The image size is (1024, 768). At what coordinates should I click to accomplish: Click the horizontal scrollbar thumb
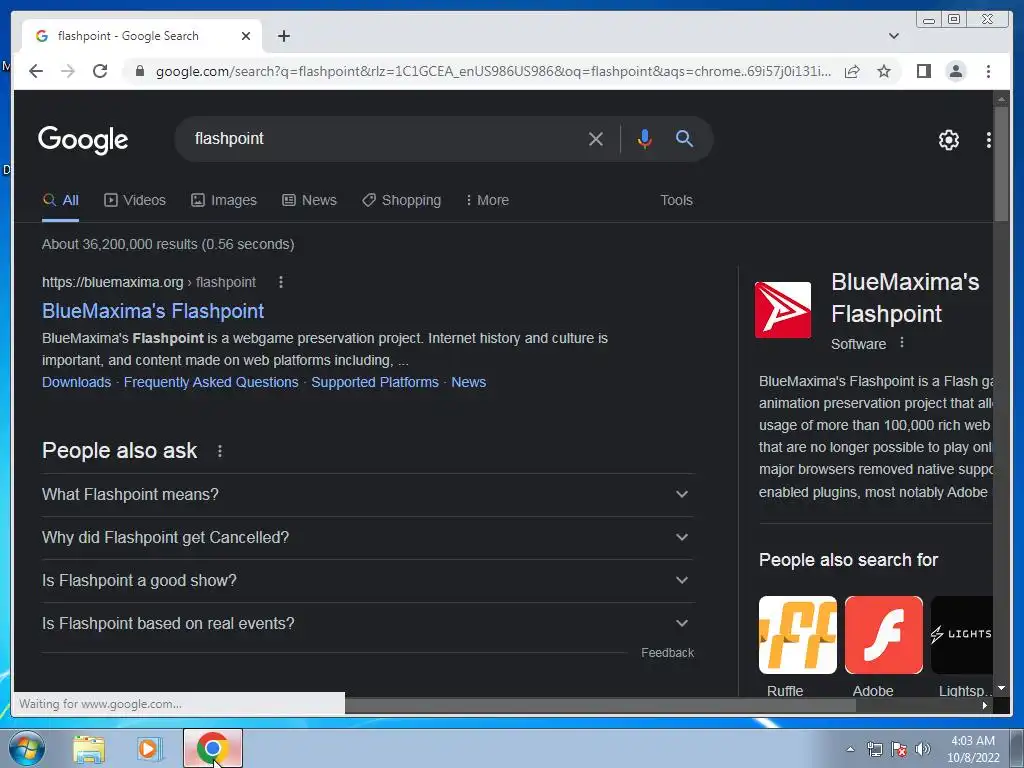[x=600, y=705]
